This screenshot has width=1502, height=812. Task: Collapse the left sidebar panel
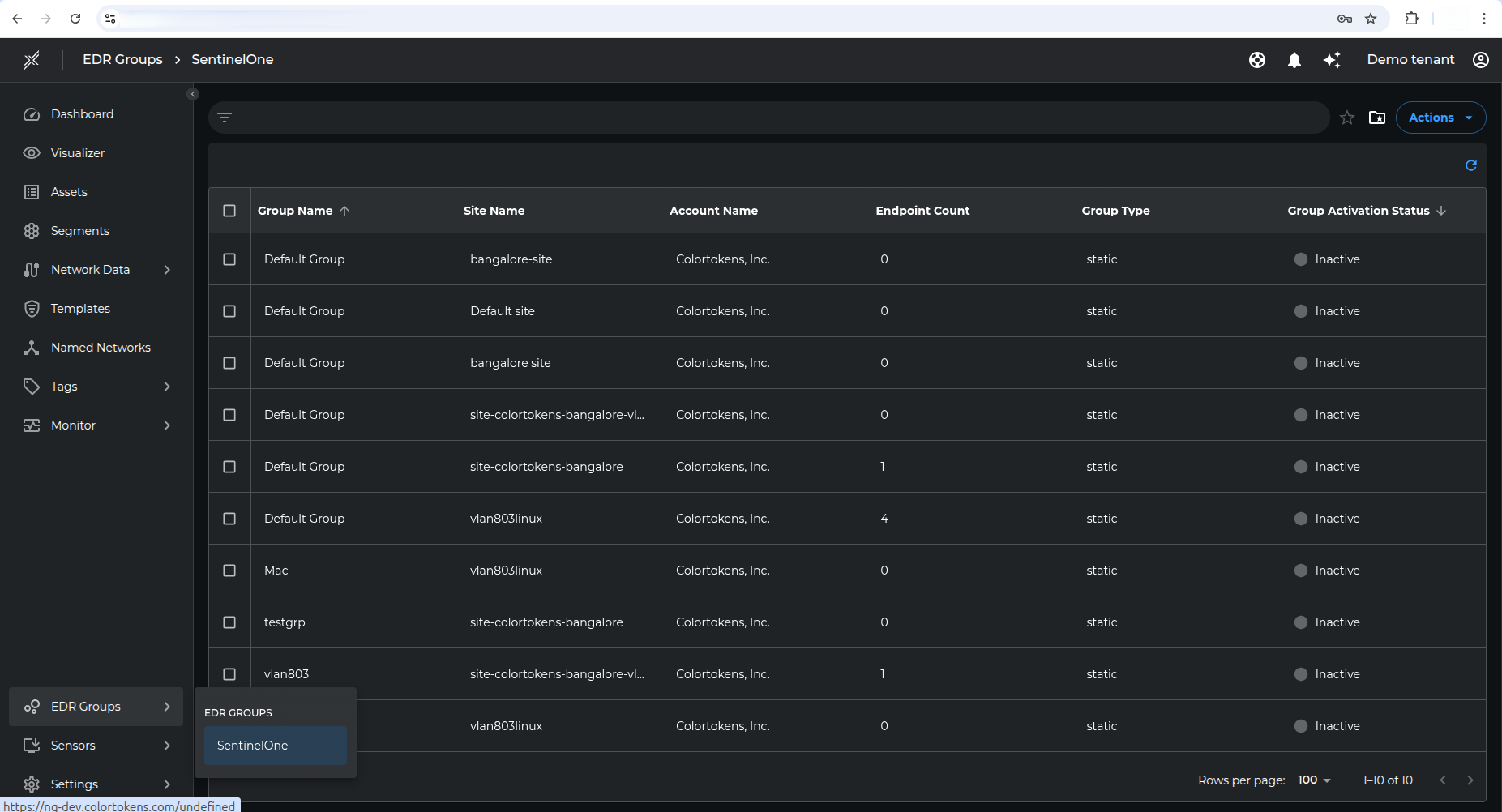[x=192, y=94]
